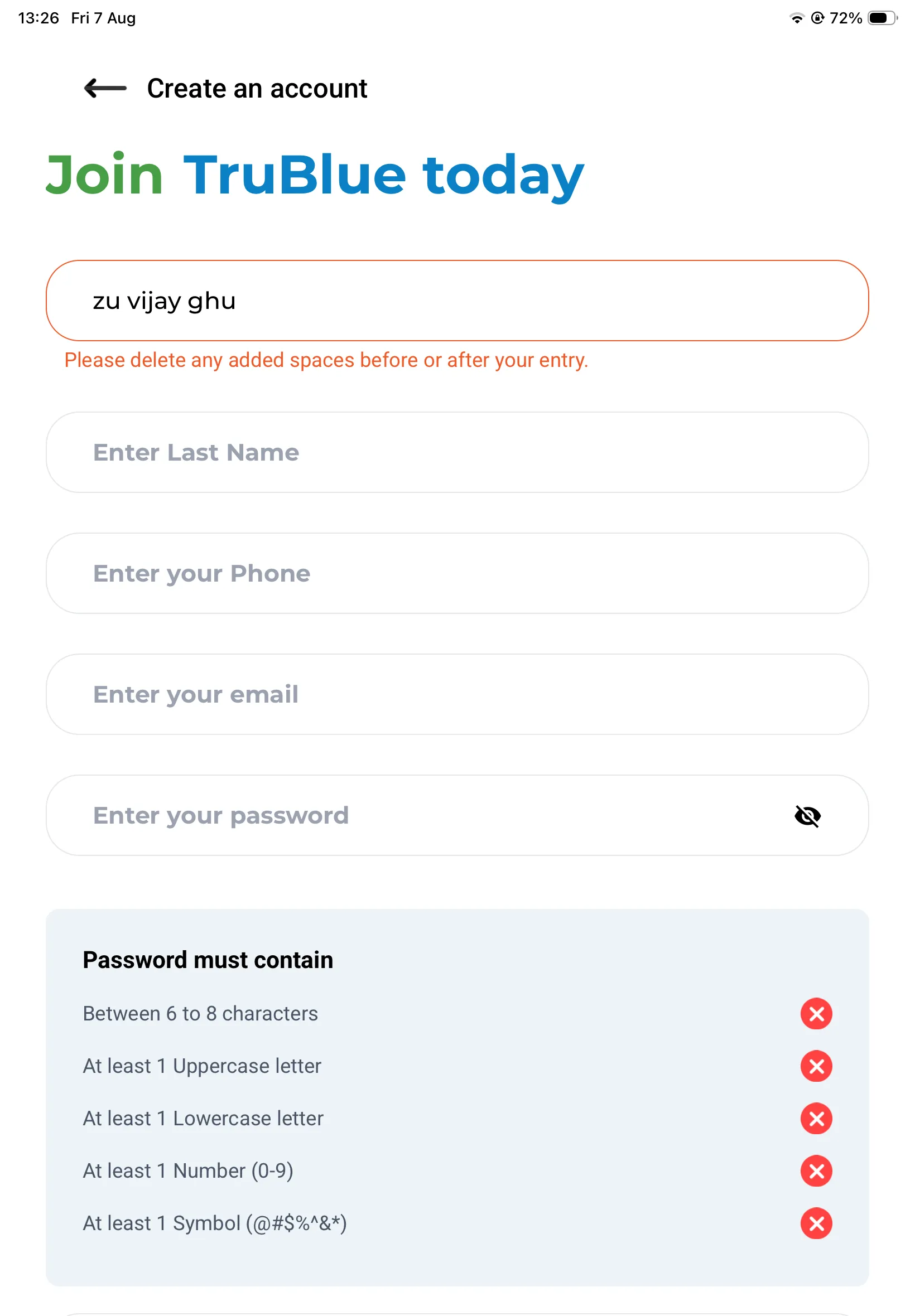Click the Create an account header title
This screenshot has width=915, height=1316.
pyautogui.click(x=257, y=89)
